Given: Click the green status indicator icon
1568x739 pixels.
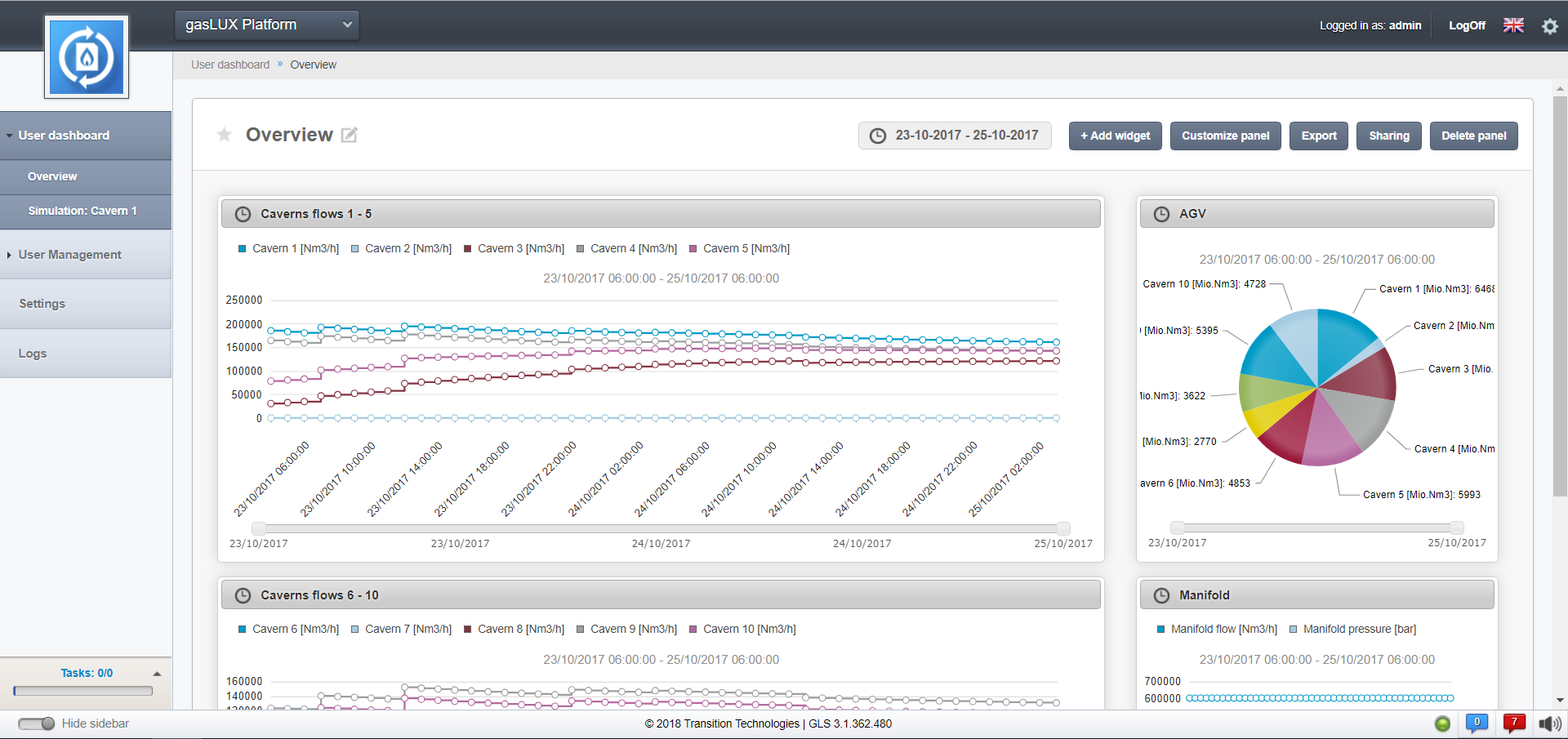Looking at the screenshot, I should tap(1442, 723).
